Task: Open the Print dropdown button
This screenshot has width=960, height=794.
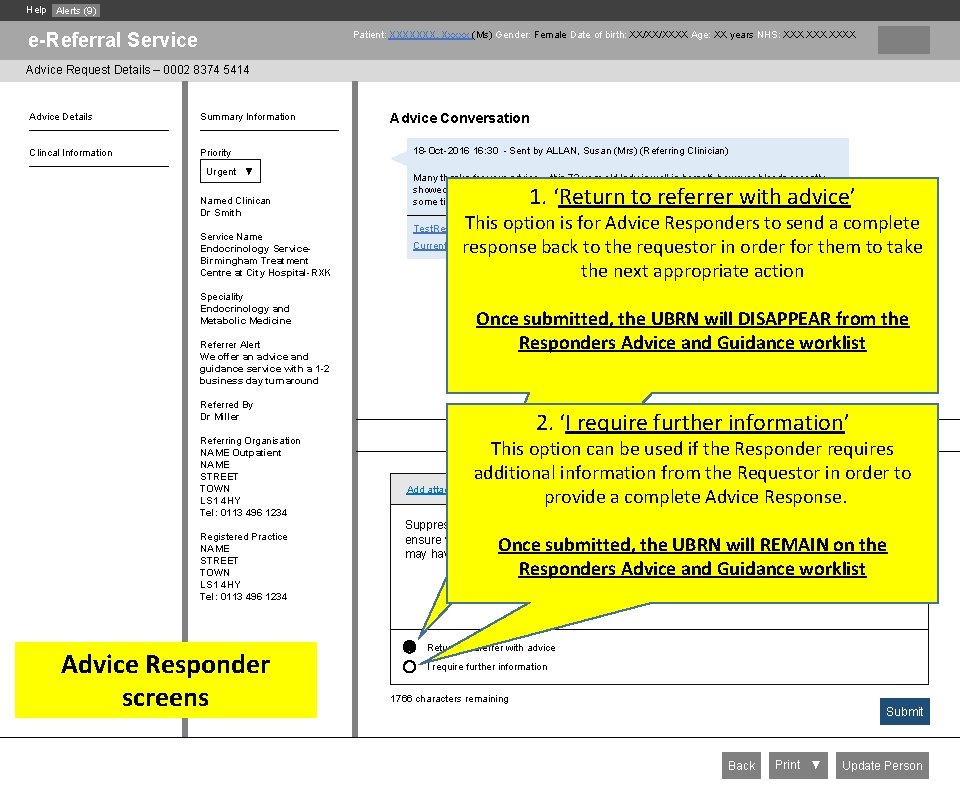Action: (x=798, y=765)
